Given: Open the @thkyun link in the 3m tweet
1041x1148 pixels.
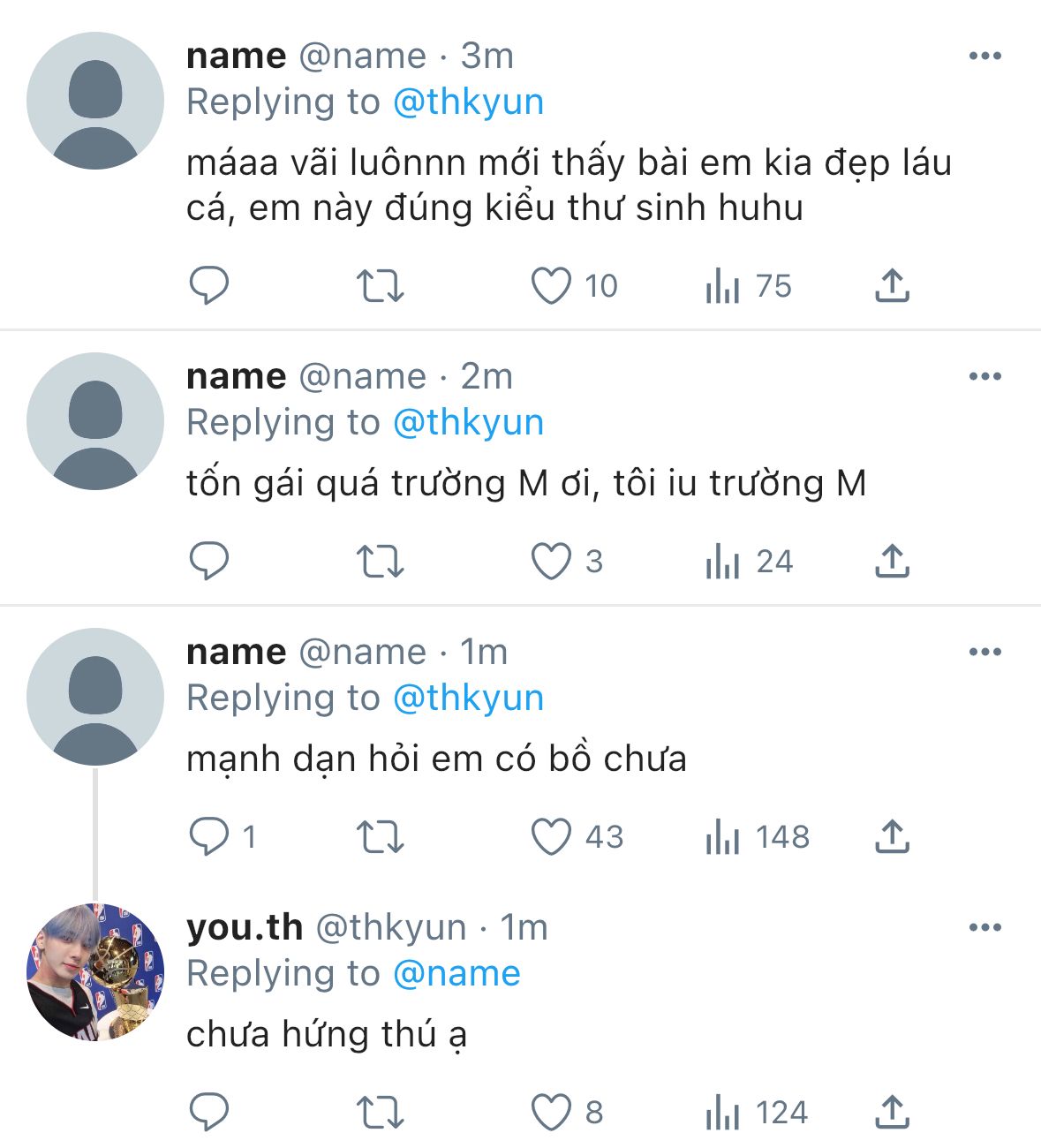Looking at the screenshot, I should (468, 102).
